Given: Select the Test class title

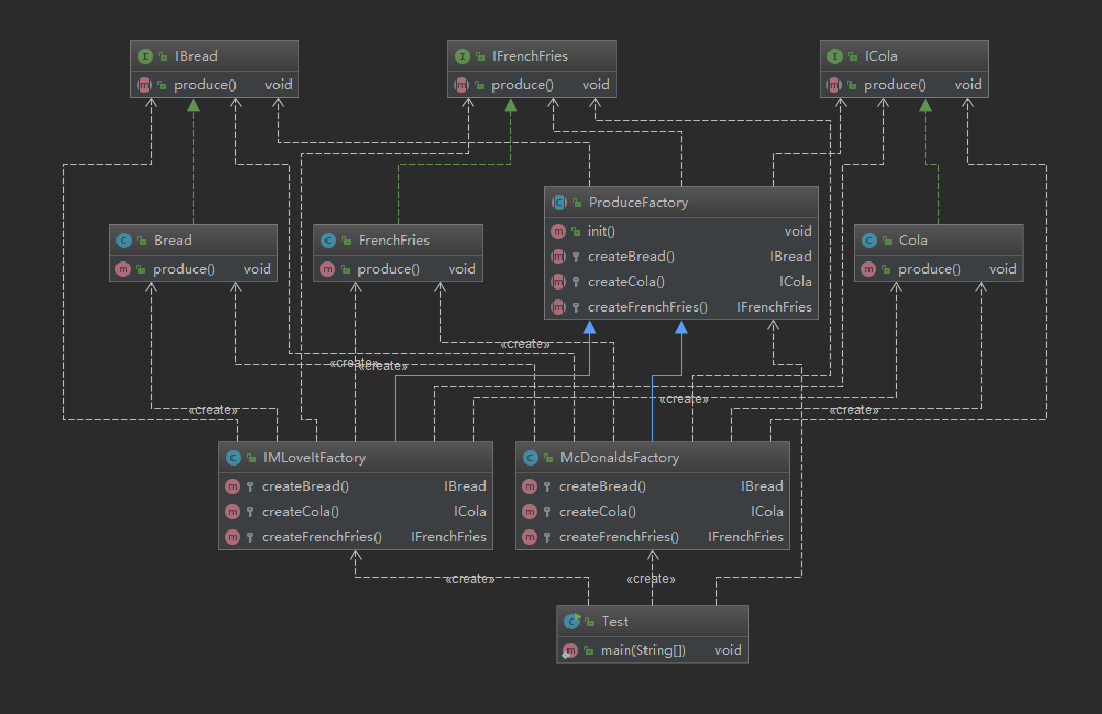Looking at the screenshot, I should pyautogui.click(x=615, y=621).
